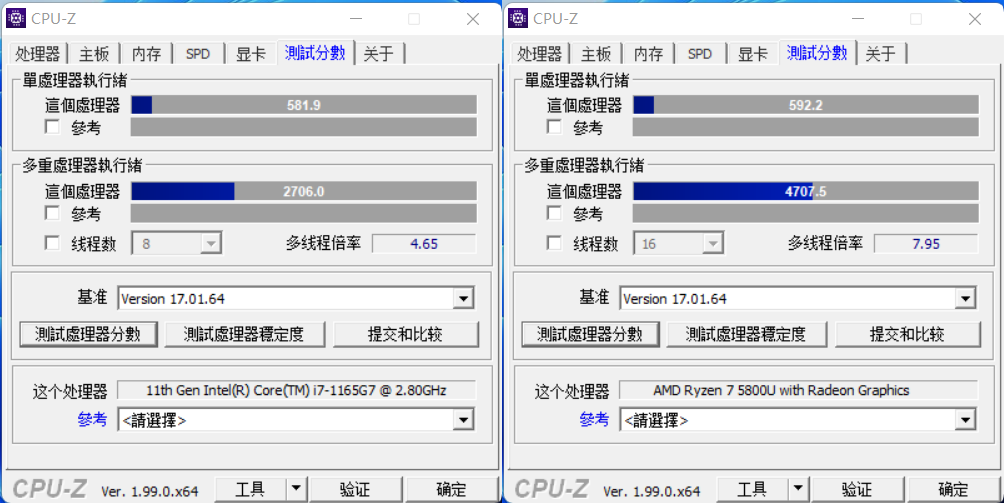Click 验证 button in right window

point(857,490)
